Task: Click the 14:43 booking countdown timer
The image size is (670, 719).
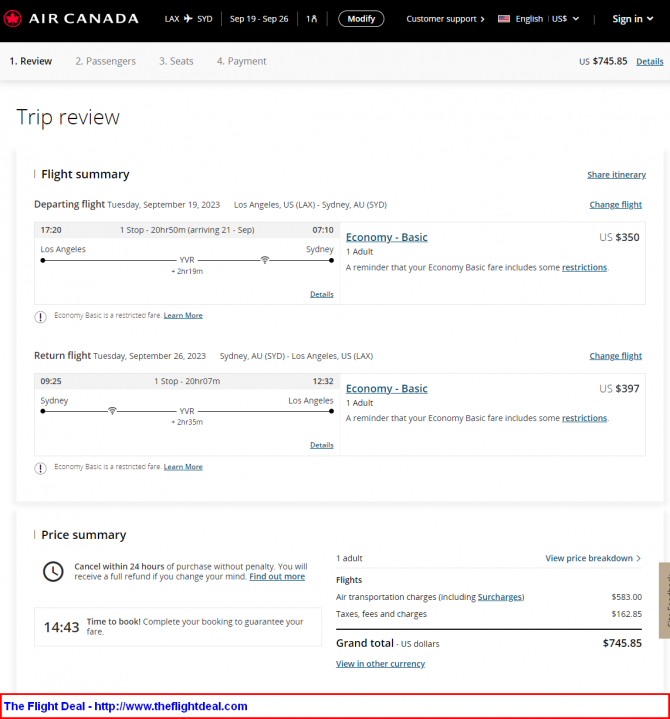Action: coord(61,627)
